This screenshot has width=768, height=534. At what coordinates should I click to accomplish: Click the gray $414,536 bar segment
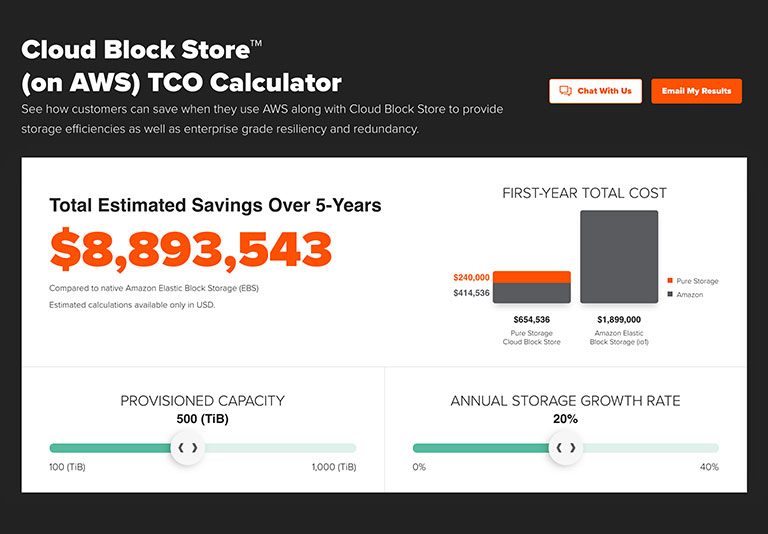tap(532, 293)
